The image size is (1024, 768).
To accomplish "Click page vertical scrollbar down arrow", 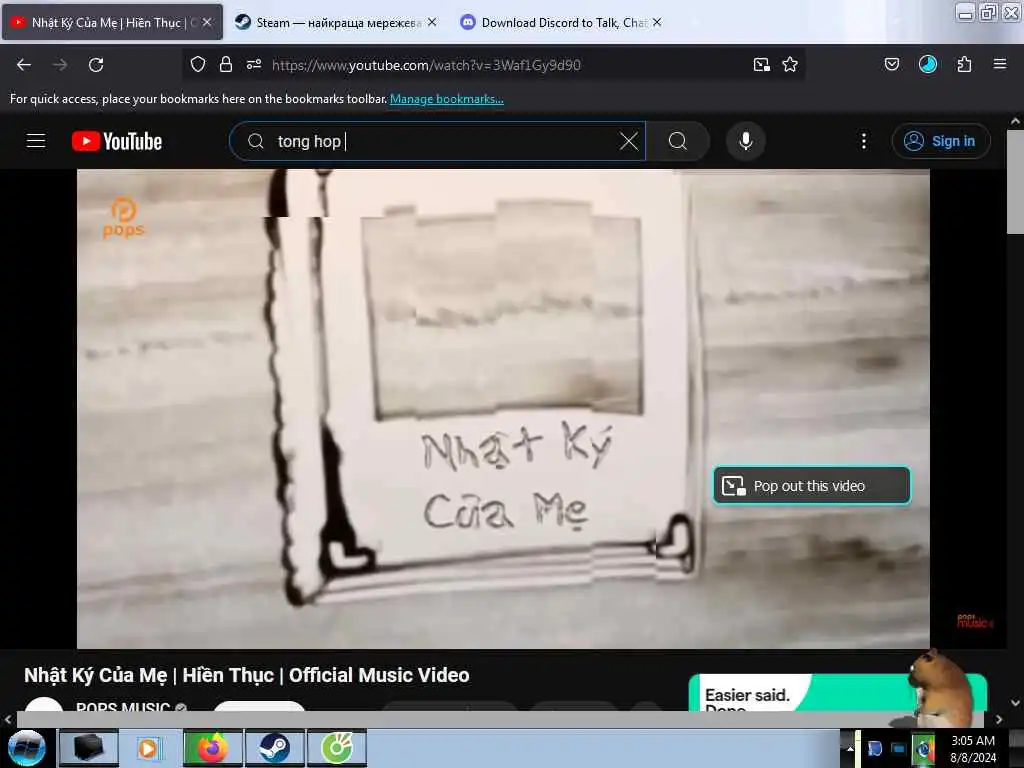I will click(x=1015, y=703).
